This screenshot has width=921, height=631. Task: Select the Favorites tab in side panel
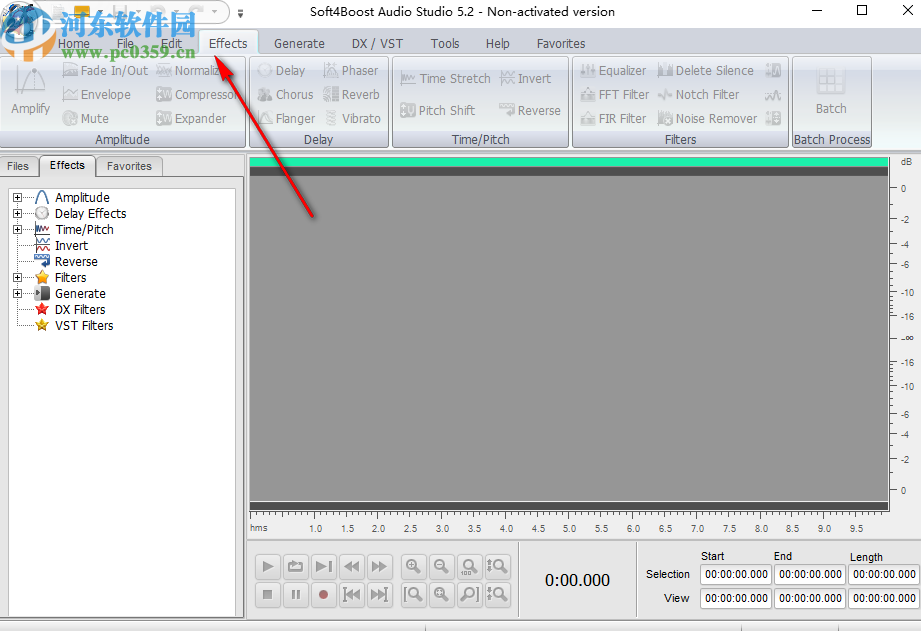click(x=129, y=166)
